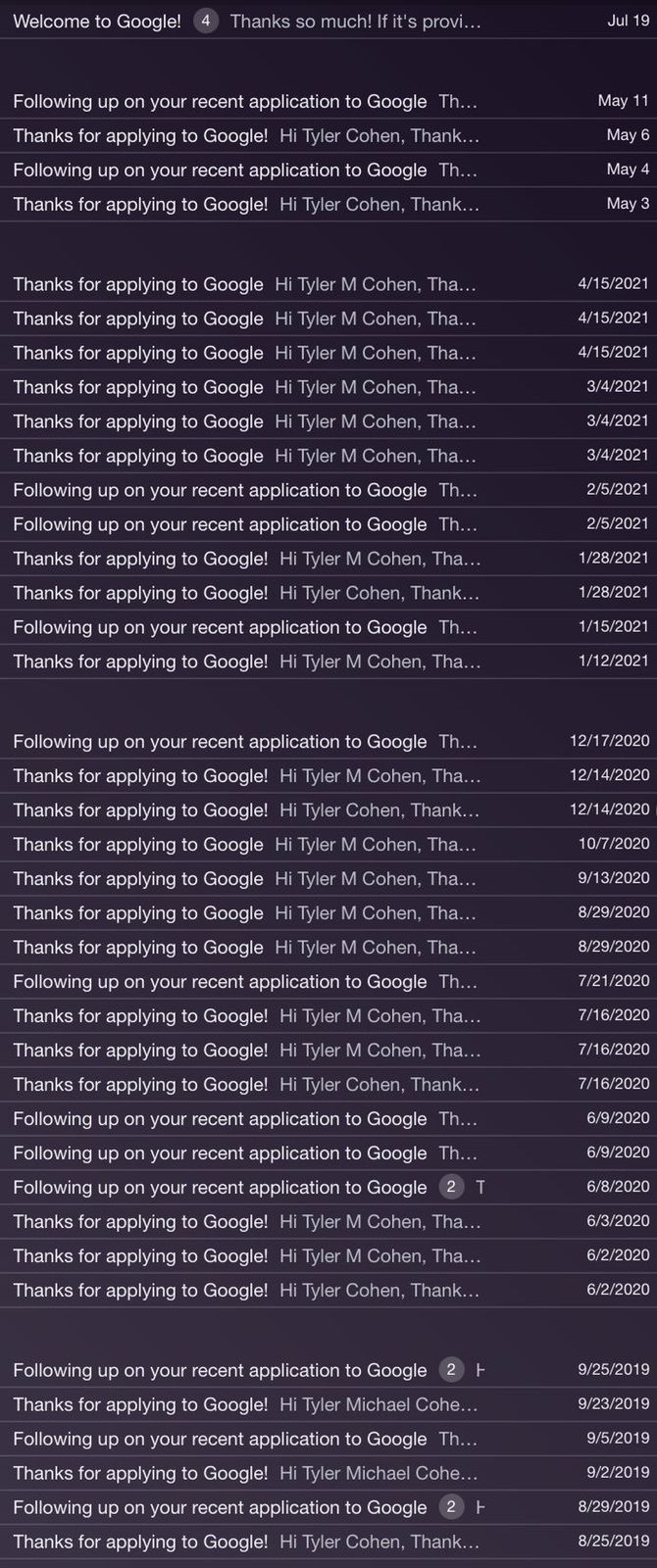Viewport: 657px width, 1568px height.
Task: Select the Following up email dated 12/17/2020
Action: coord(328,742)
